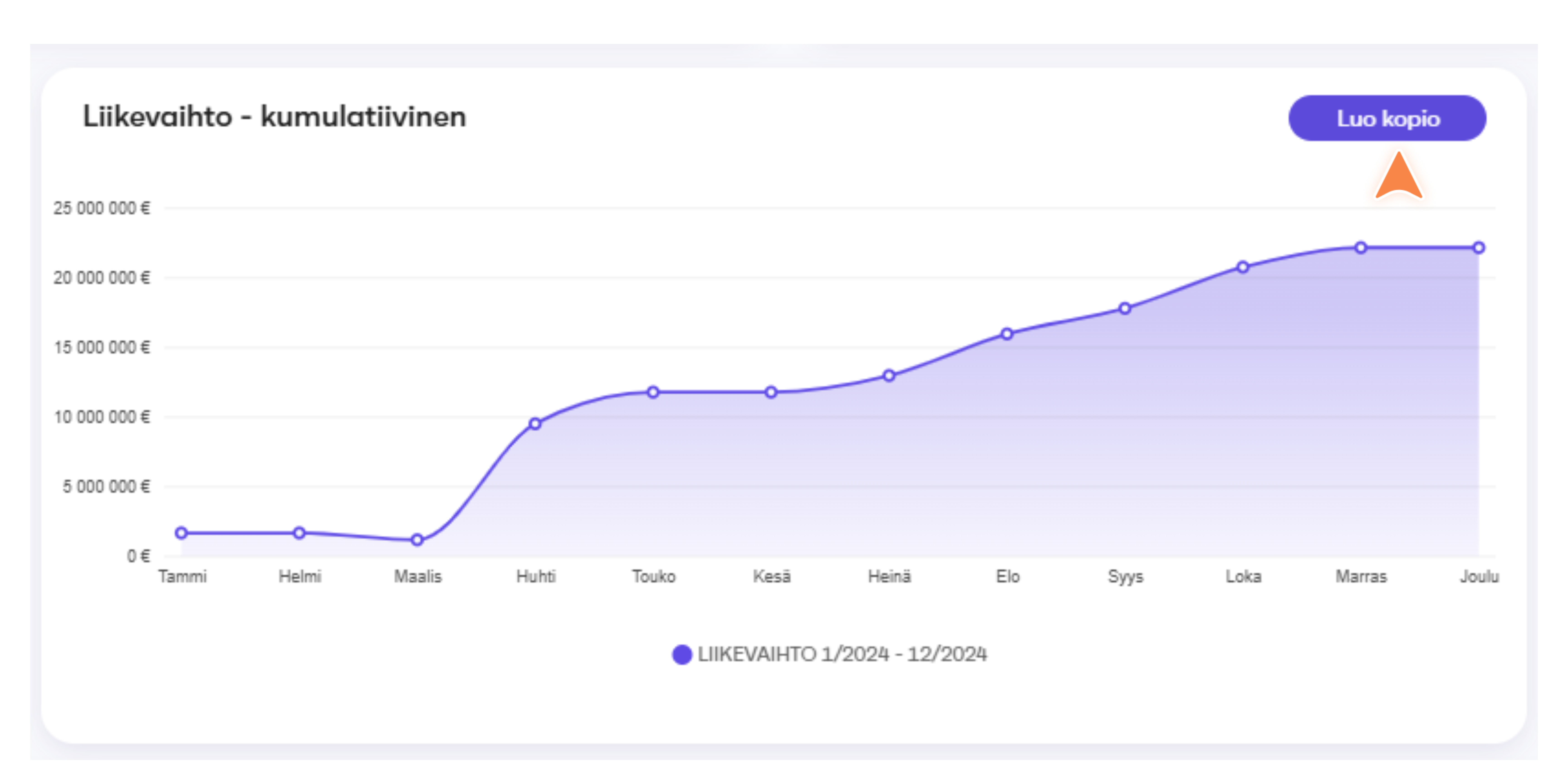
Task: Select the Kesä data point on chart
Action: [771, 393]
